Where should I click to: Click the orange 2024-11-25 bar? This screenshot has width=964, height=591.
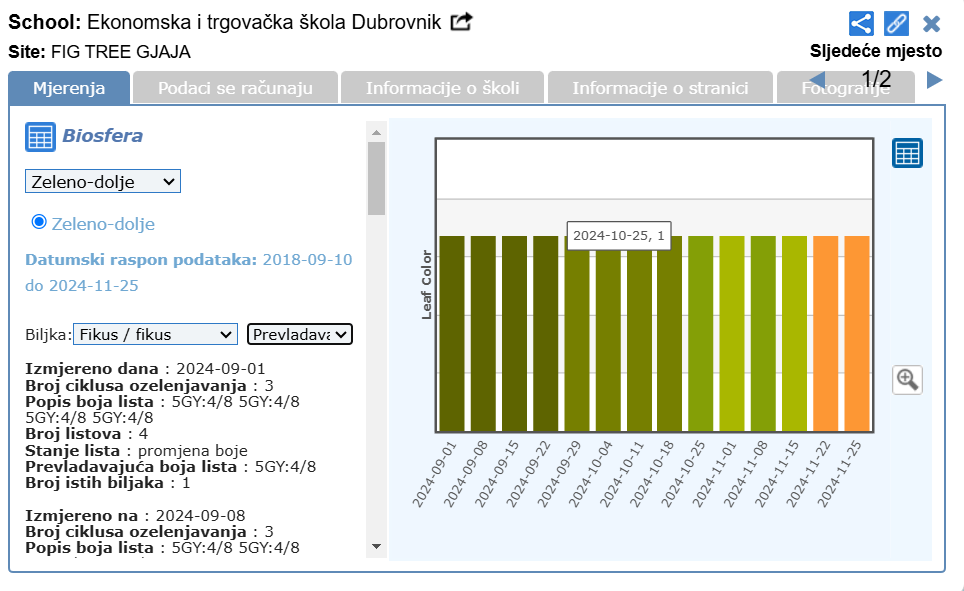coord(857,333)
